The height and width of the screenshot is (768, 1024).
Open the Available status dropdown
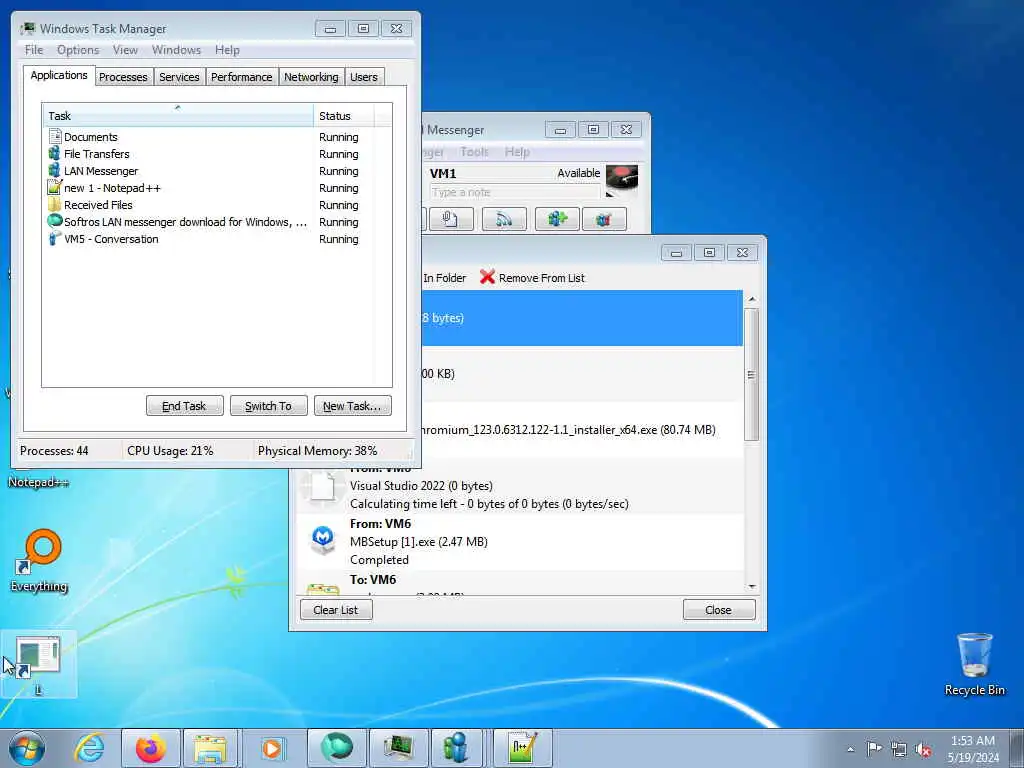tap(579, 173)
